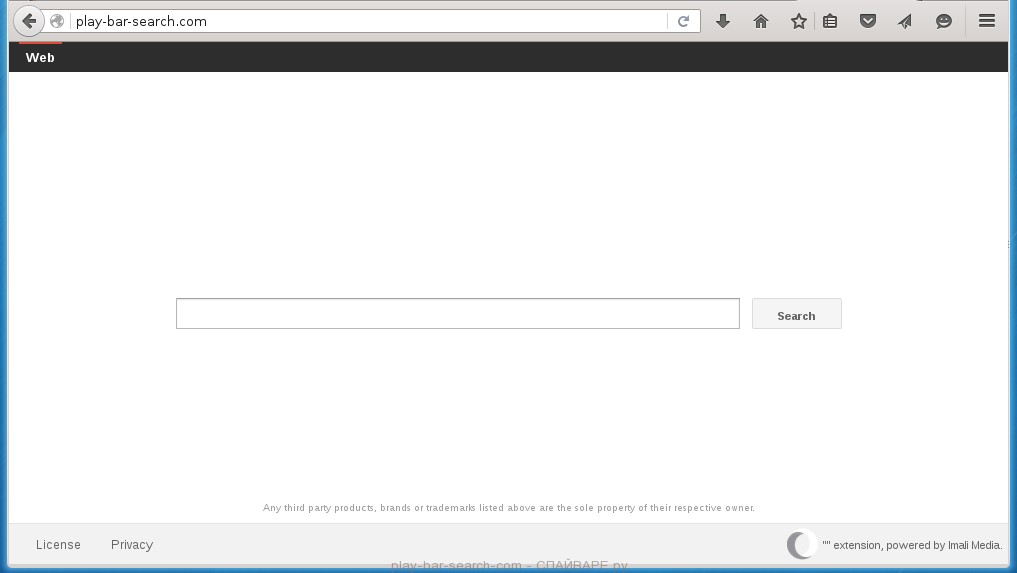
Task: Open the Hello chat smiley icon
Action: [944, 21]
